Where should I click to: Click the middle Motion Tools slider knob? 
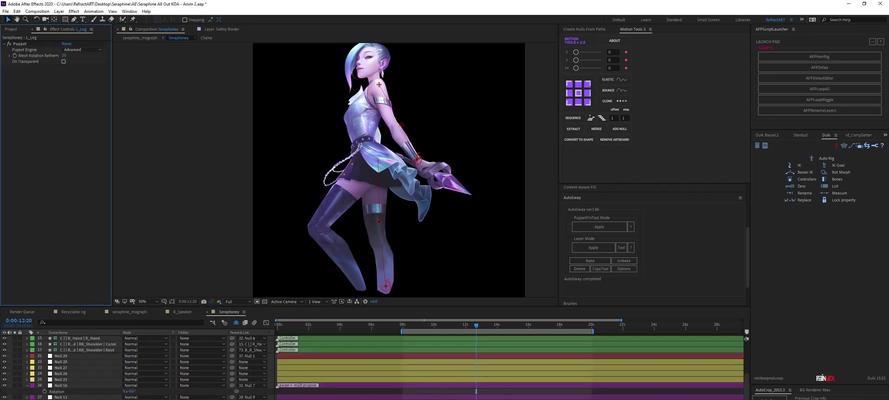coord(575,60)
